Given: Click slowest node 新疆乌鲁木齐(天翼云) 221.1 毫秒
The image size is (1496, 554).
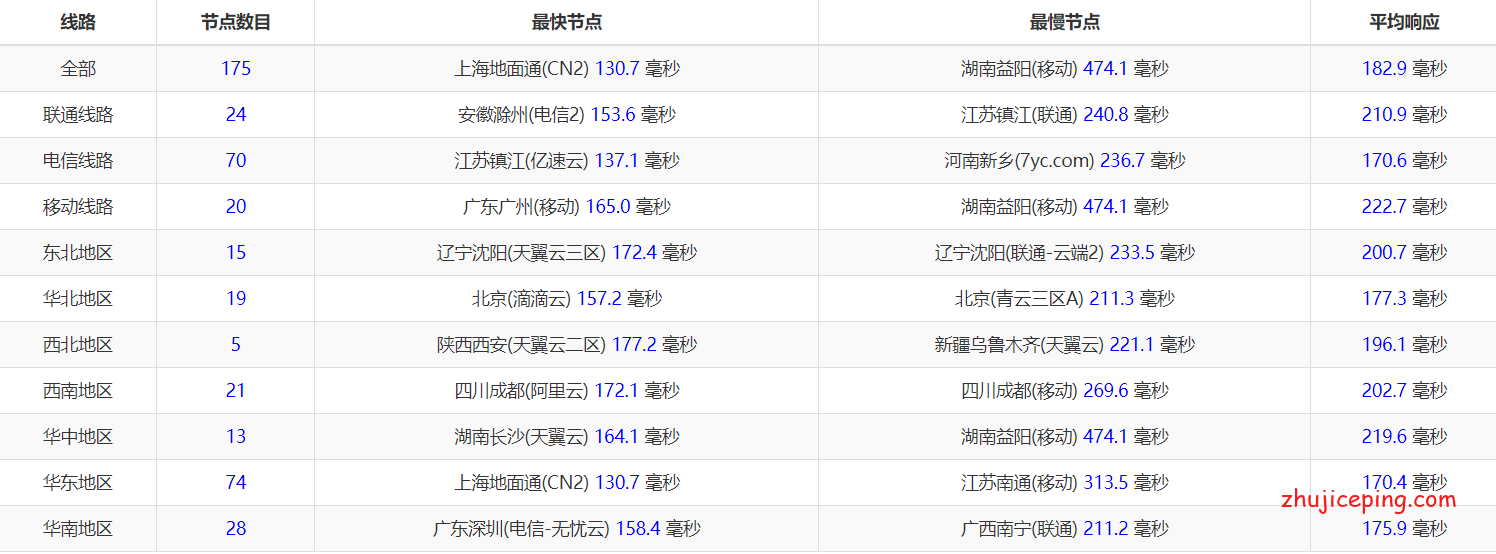Looking at the screenshot, I should 1065,345.
